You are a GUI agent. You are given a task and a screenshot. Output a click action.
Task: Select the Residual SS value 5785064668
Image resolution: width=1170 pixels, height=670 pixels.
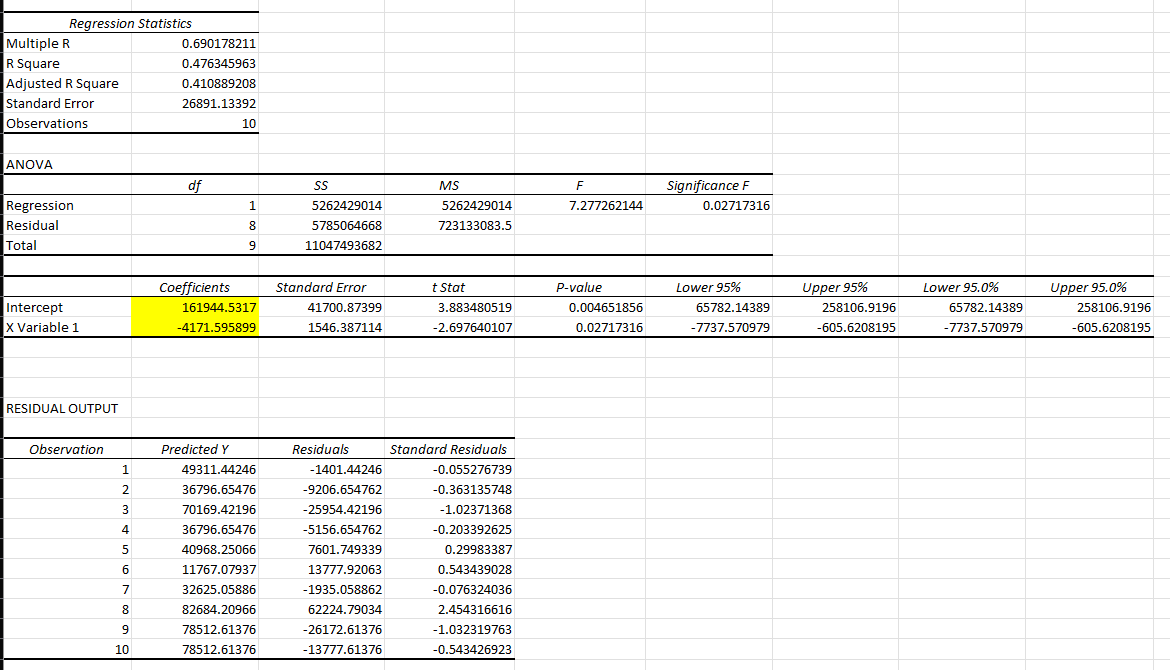[324, 225]
